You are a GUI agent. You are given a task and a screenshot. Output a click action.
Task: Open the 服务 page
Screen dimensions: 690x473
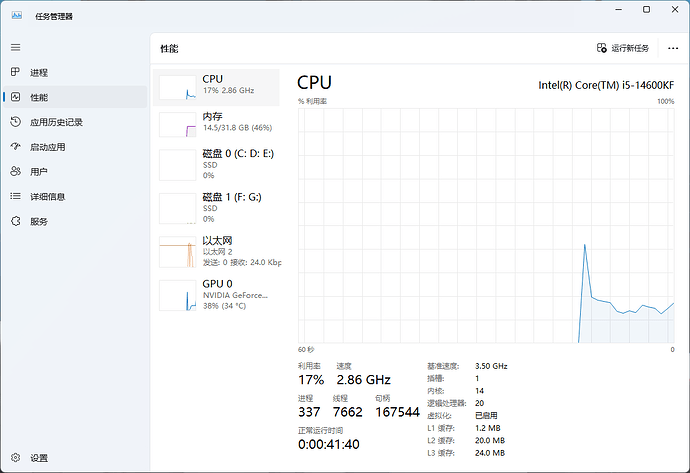(x=75, y=221)
